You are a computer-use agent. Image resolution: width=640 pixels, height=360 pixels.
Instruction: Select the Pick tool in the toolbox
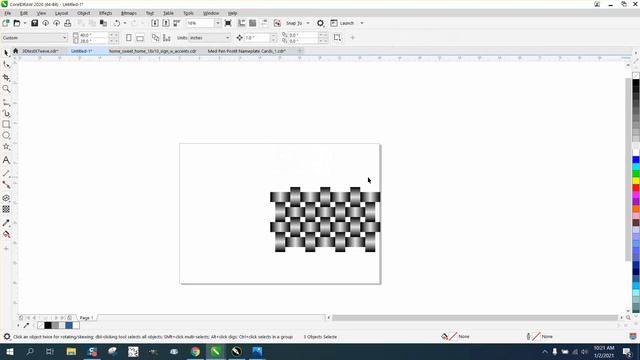pyautogui.click(x=6, y=53)
